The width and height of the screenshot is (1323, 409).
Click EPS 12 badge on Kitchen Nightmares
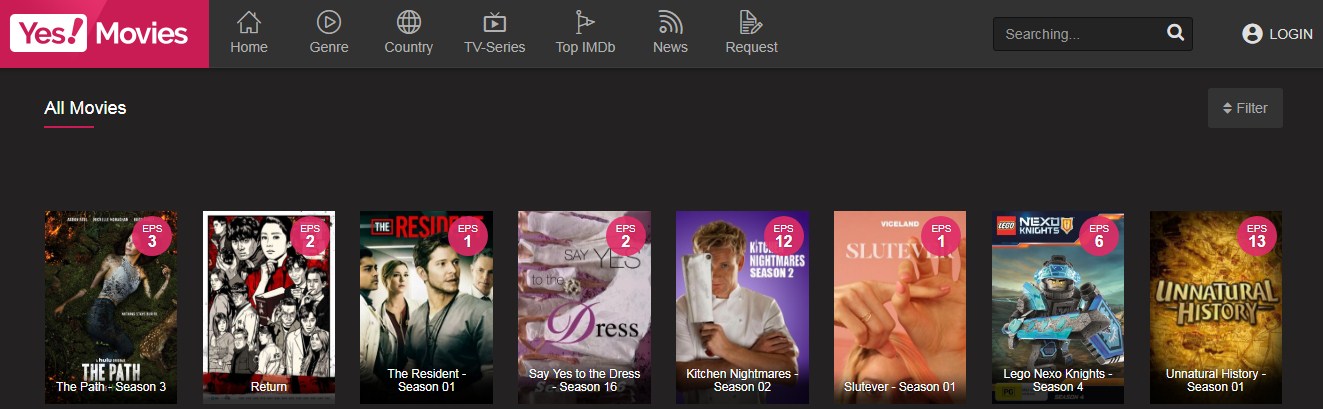click(784, 236)
